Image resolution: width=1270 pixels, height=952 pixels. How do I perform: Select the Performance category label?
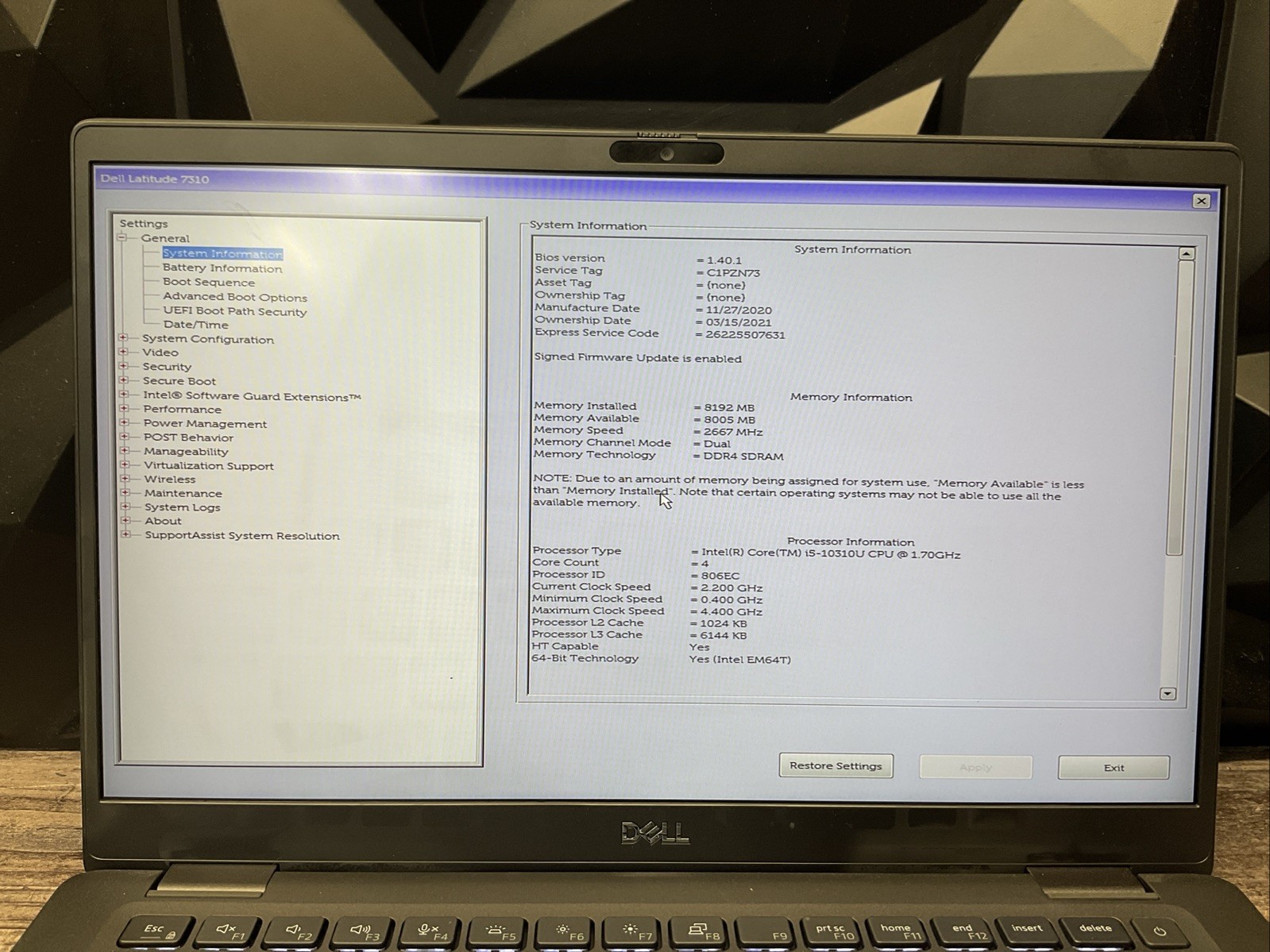click(x=182, y=410)
